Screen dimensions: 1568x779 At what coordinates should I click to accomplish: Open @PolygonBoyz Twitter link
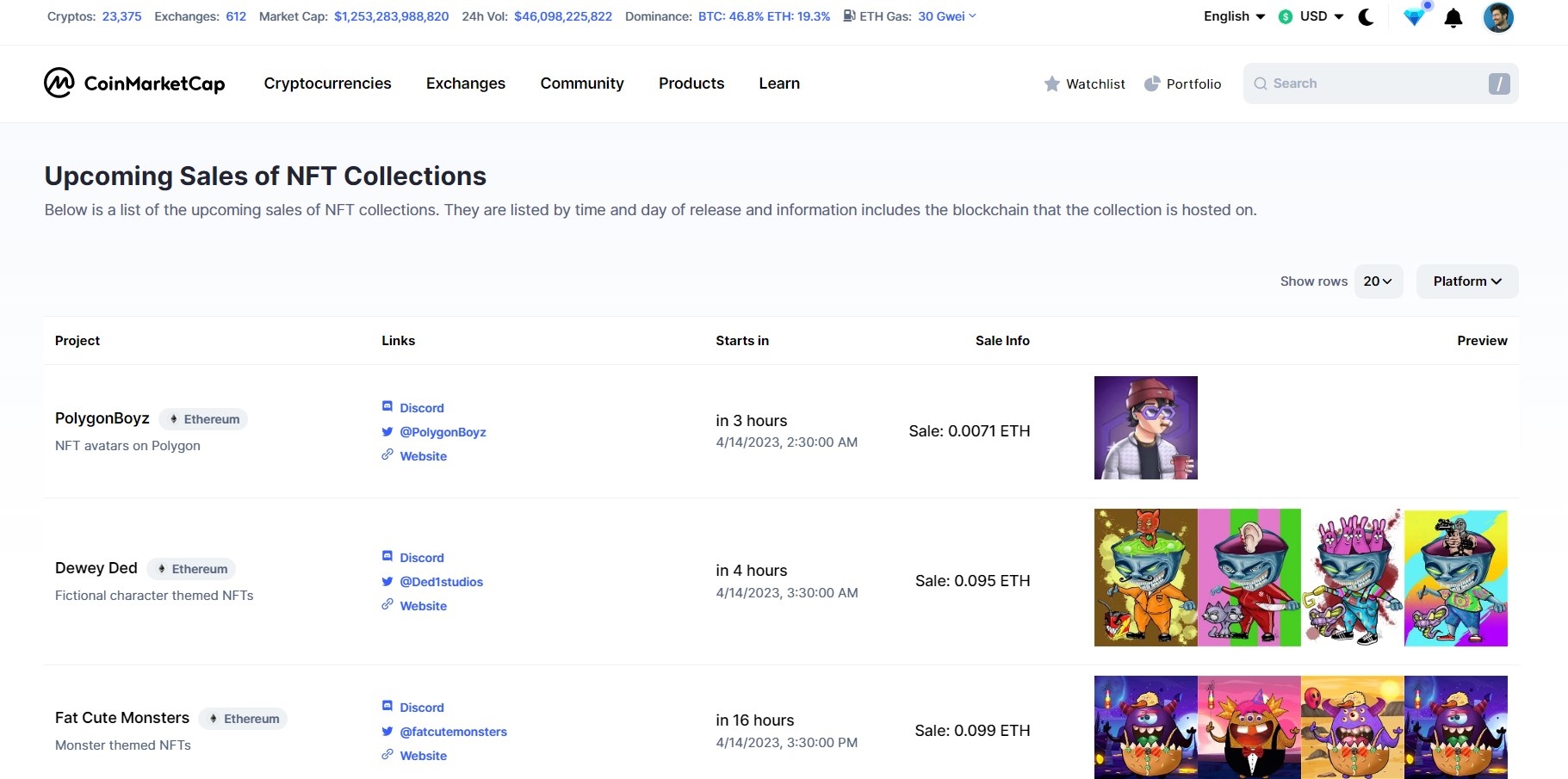tap(443, 432)
